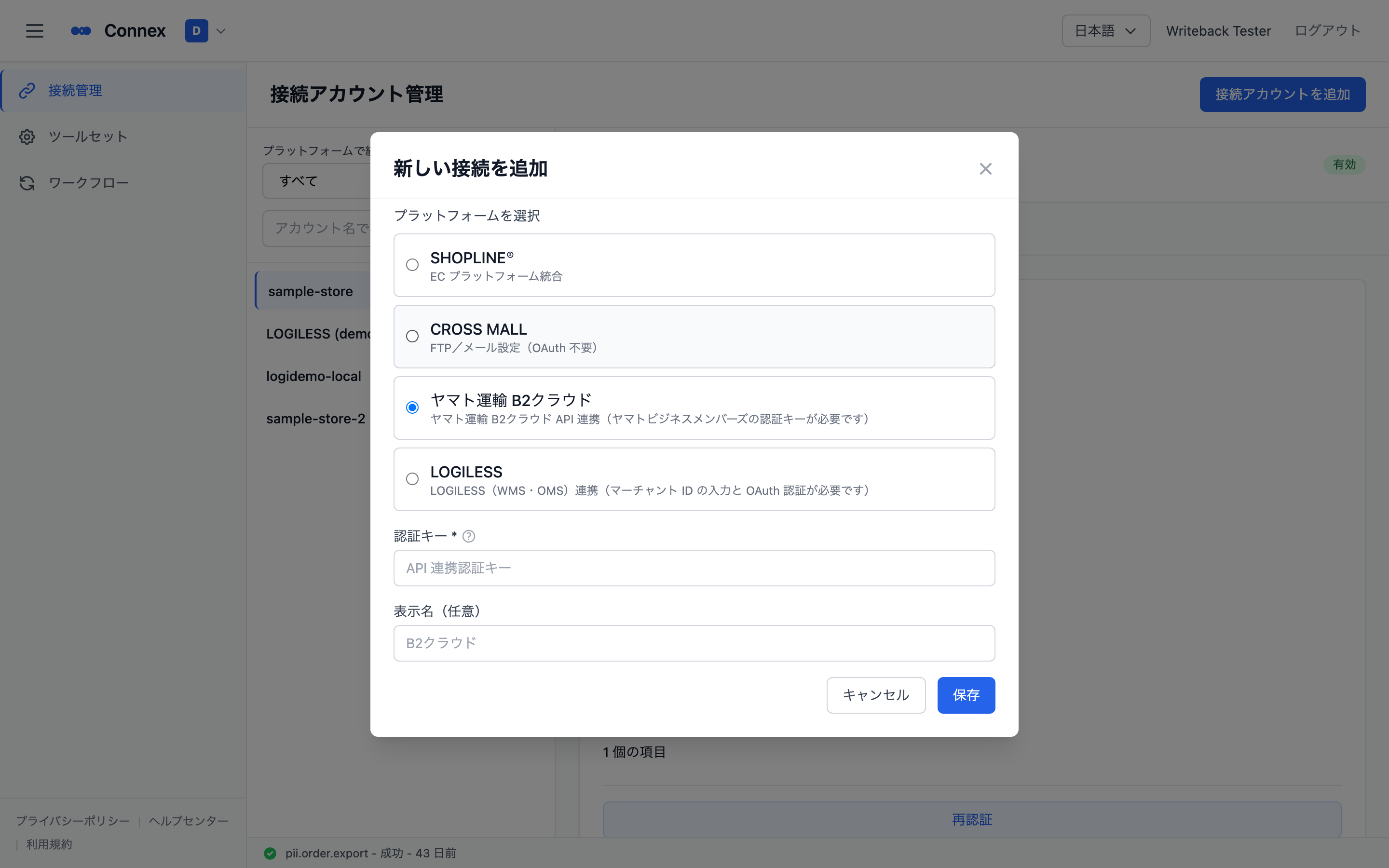Screen dimensions: 1389x868
Task: Click ログアウト to log out
Action: pos(1327,31)
